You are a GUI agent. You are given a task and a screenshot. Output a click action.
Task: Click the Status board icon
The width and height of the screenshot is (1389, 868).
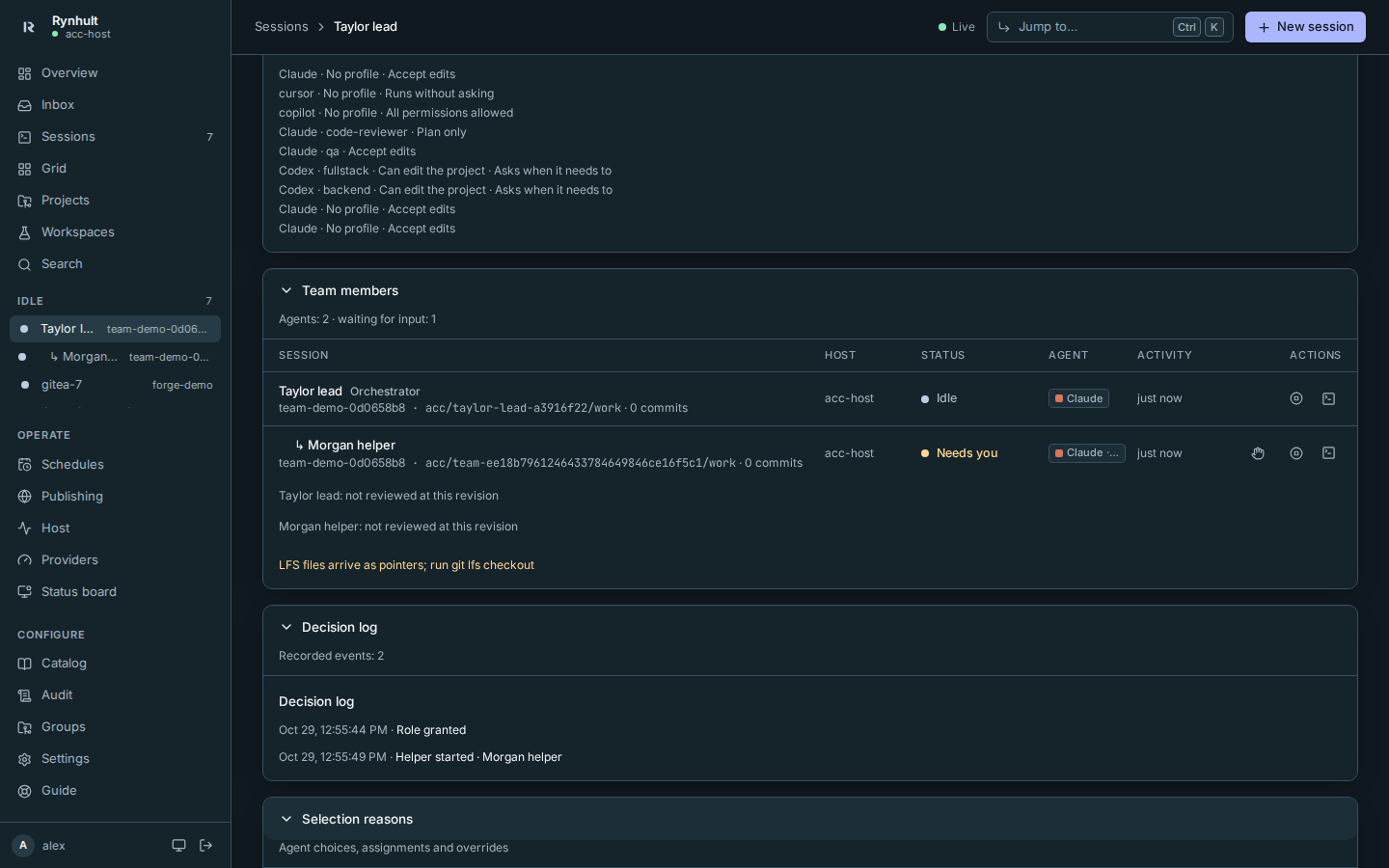click(x=25, y=592)
